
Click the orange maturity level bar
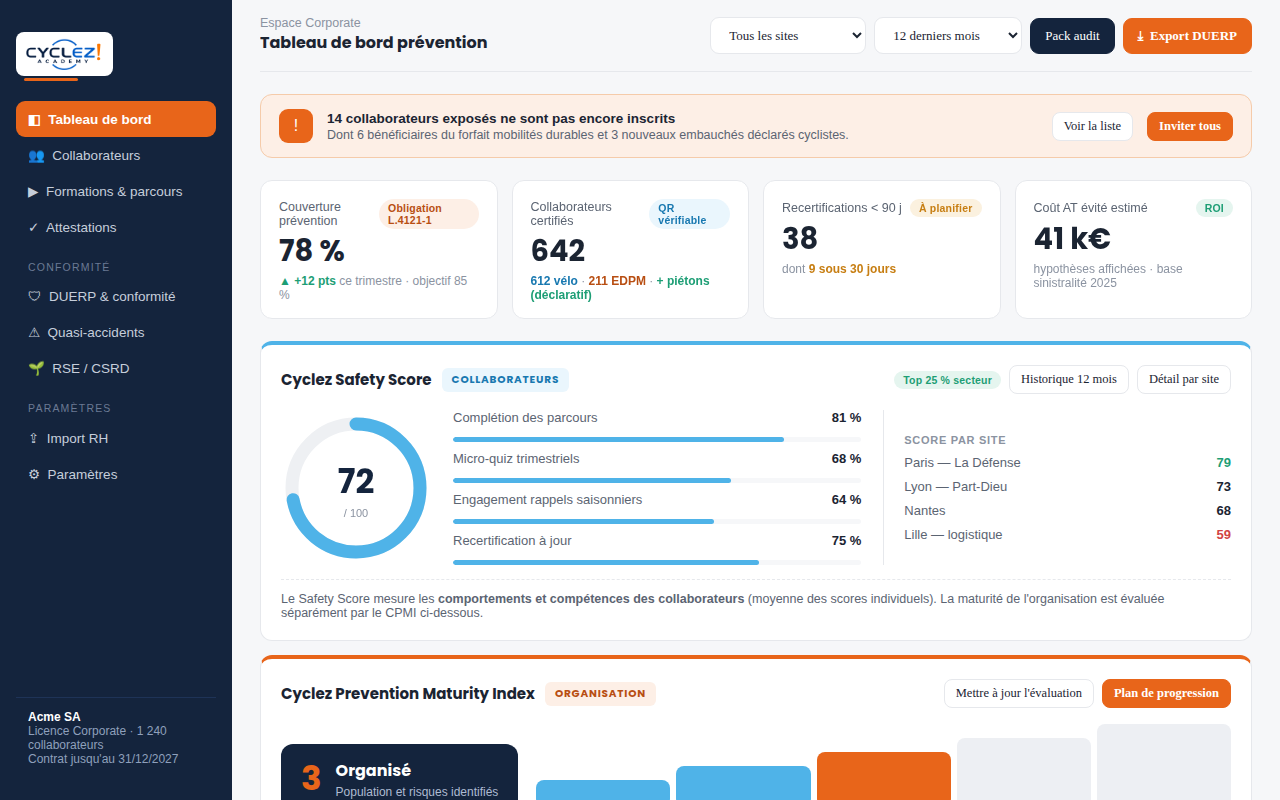(884, 776)
